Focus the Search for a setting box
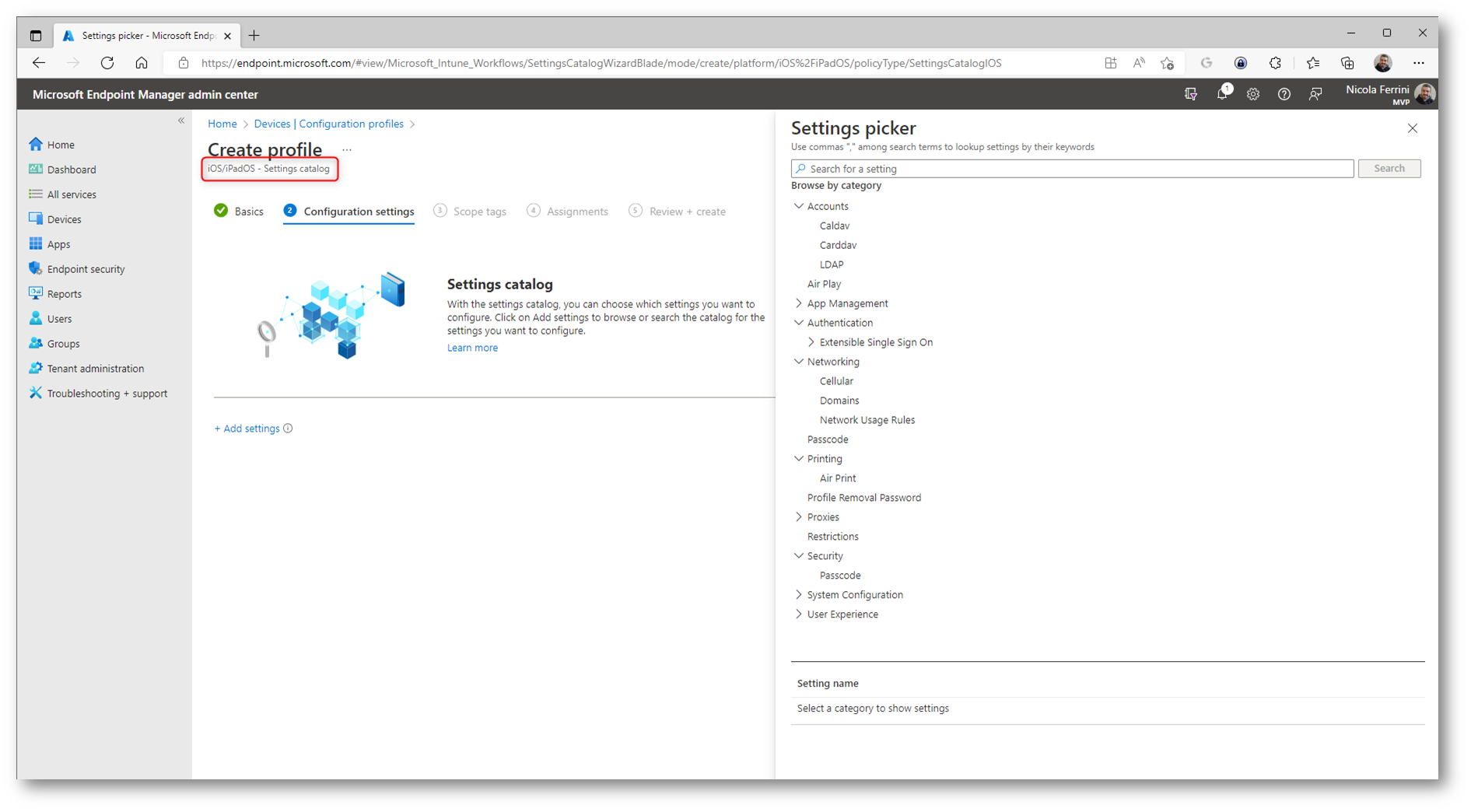The height and width of the screenshot is (812, 1471). [x=1072, y=169]
